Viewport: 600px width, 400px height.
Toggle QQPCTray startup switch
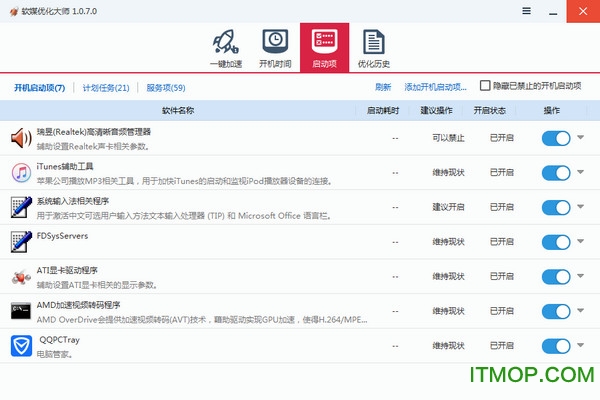pyautogui.click(x=556, y=346)
